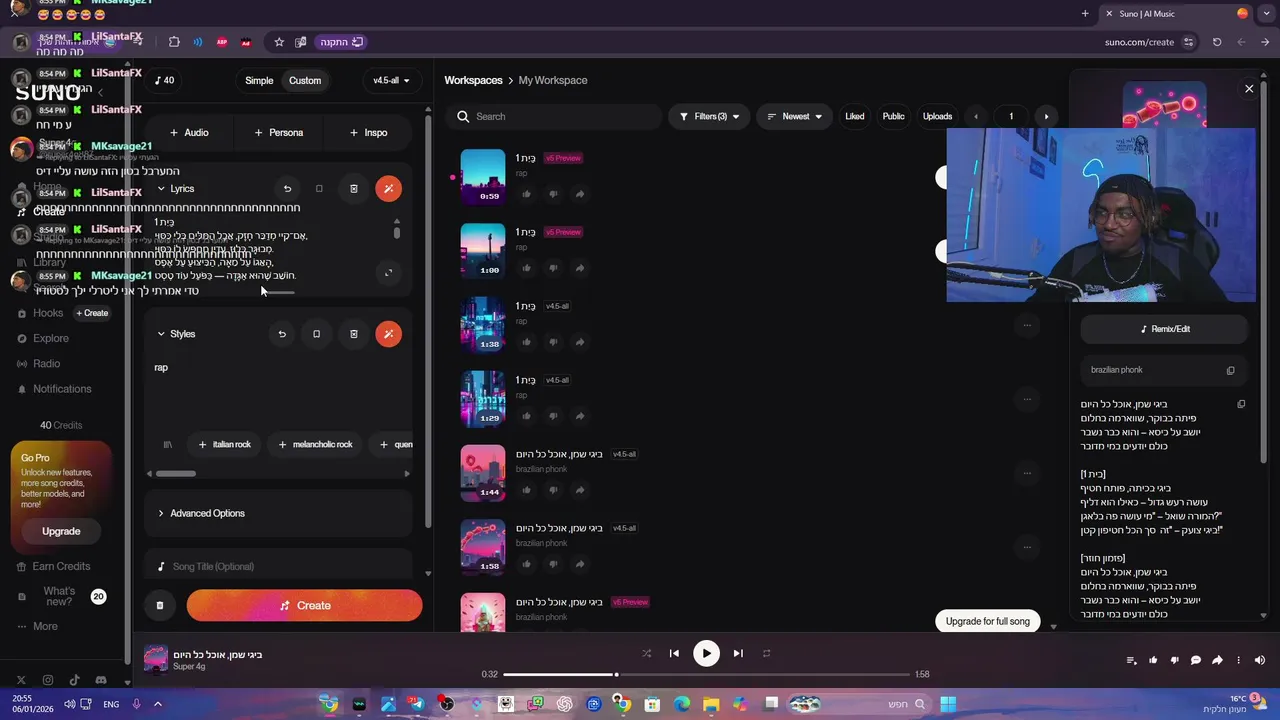
Task: Open Suno's Discord link in sidebar
Action: 100,680
